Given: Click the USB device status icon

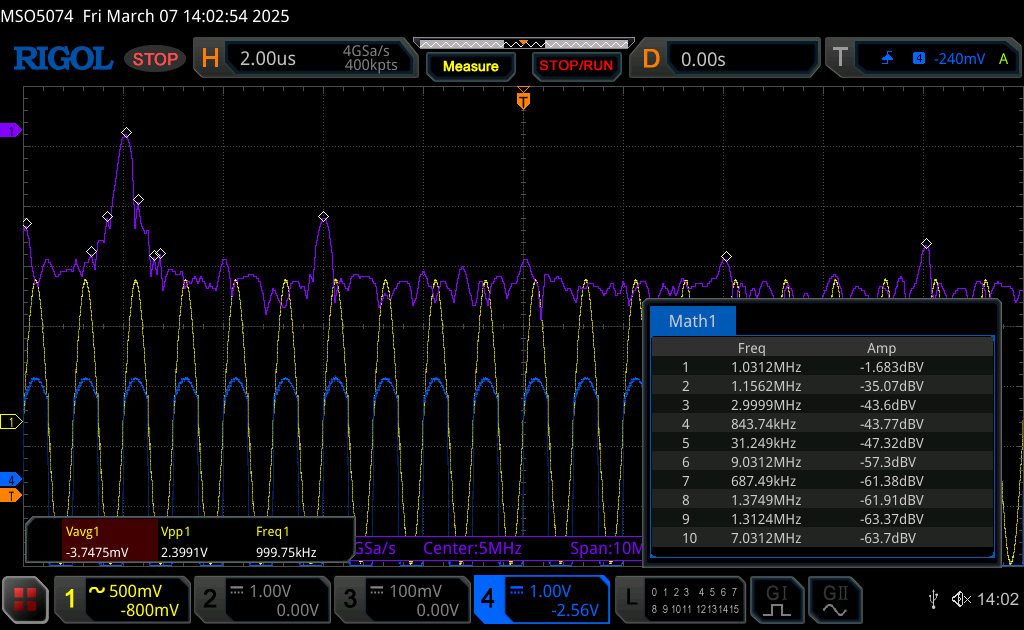Looking at the screenshot, I should 933,599.
